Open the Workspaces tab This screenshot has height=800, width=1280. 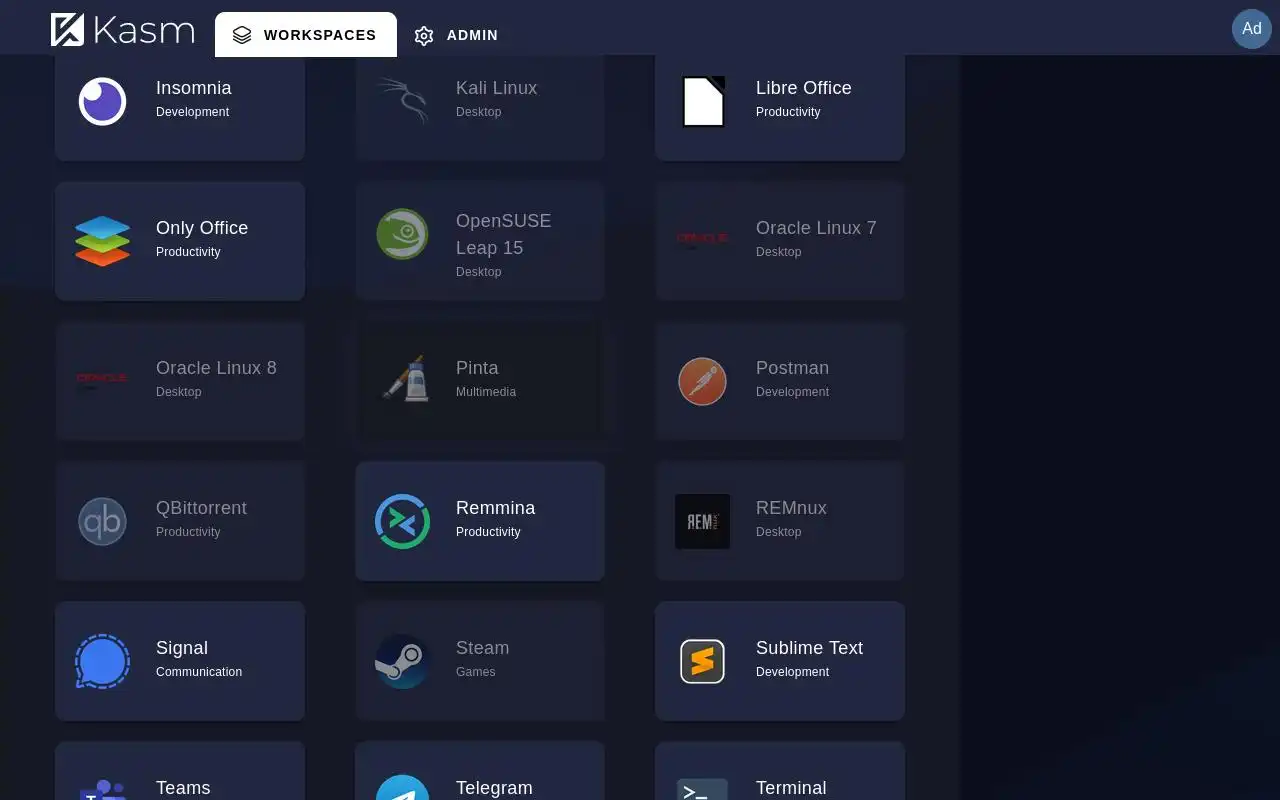coord(306,35)
